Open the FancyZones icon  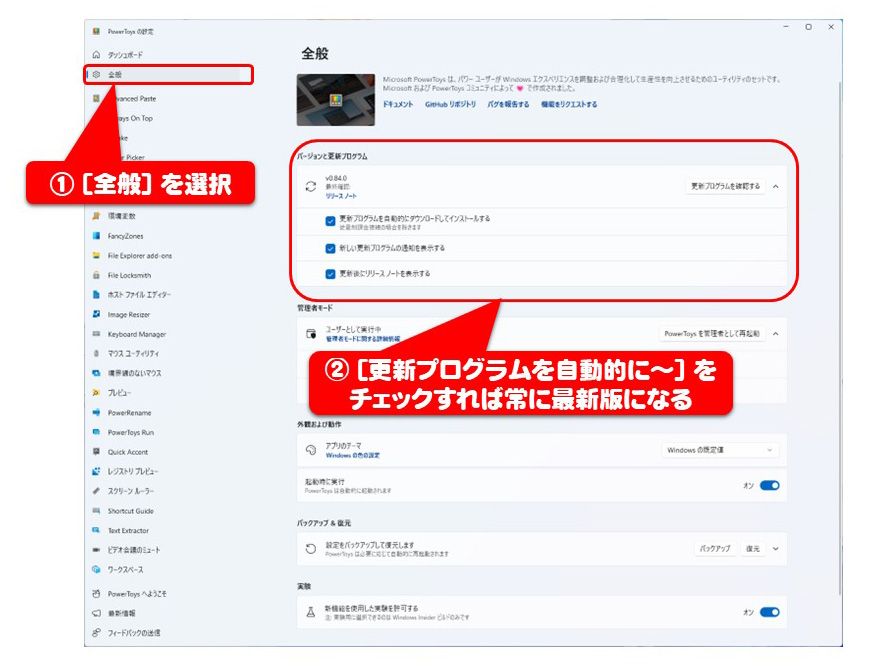97,236
